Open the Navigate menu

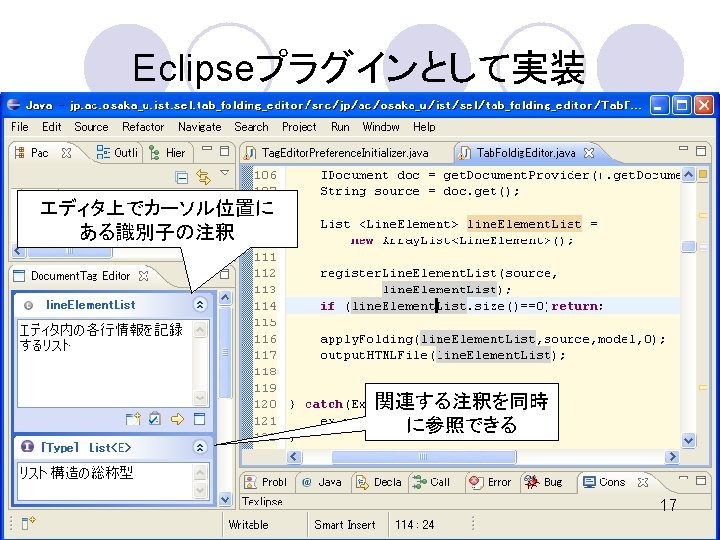200,127
